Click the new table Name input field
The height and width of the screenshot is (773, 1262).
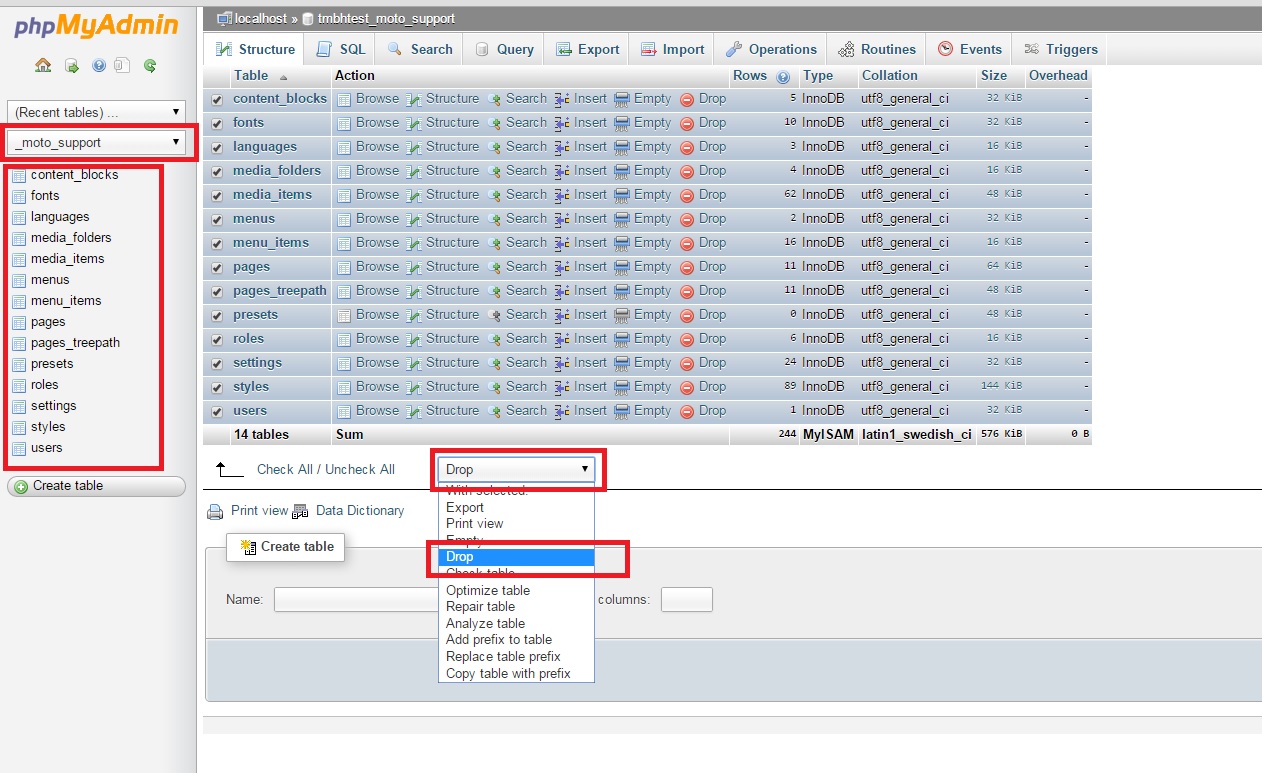[x=356, y=599]
